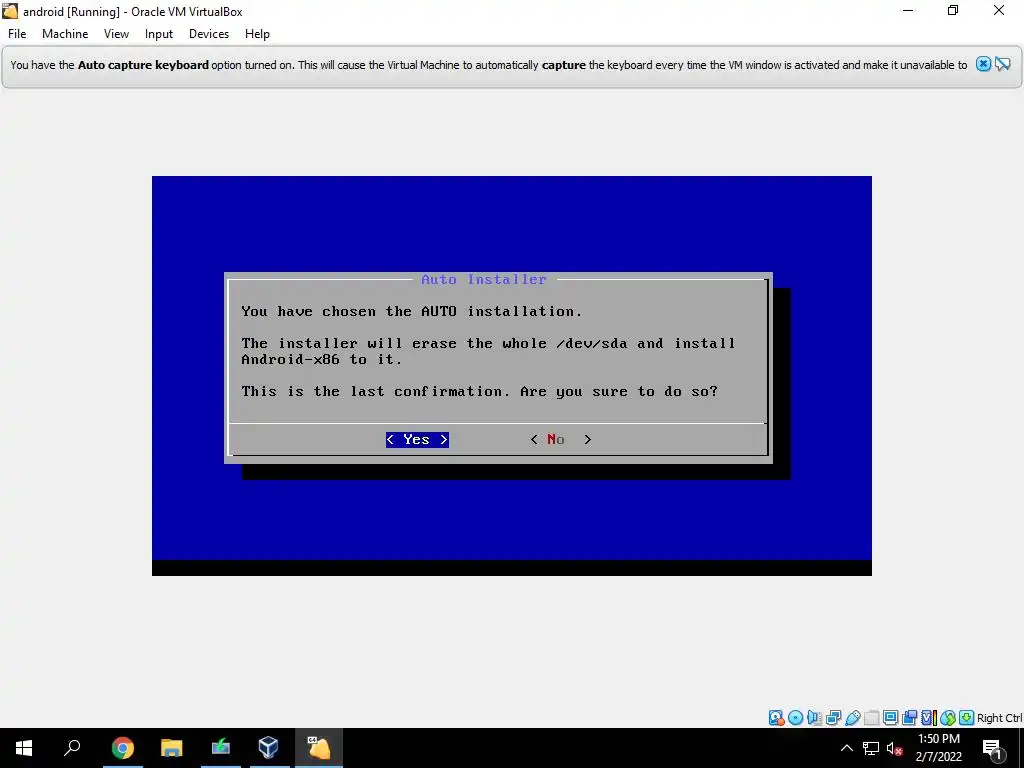
Task: Open the Windows notification center
Action: [993, 748]
